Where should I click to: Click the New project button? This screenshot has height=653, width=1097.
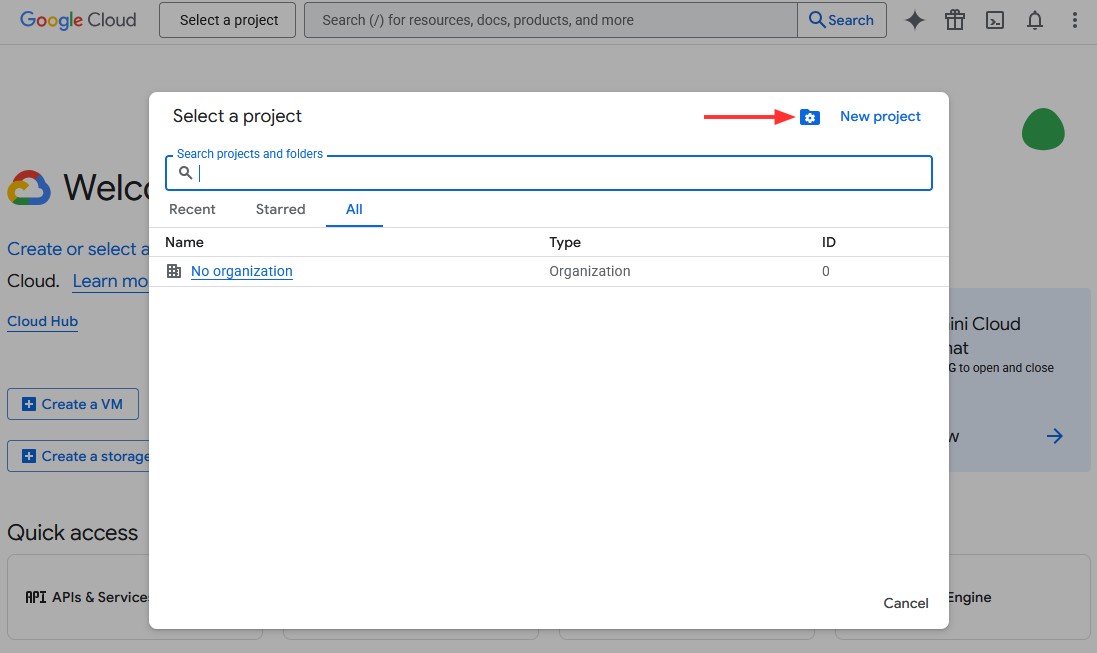tap(880, 117)
